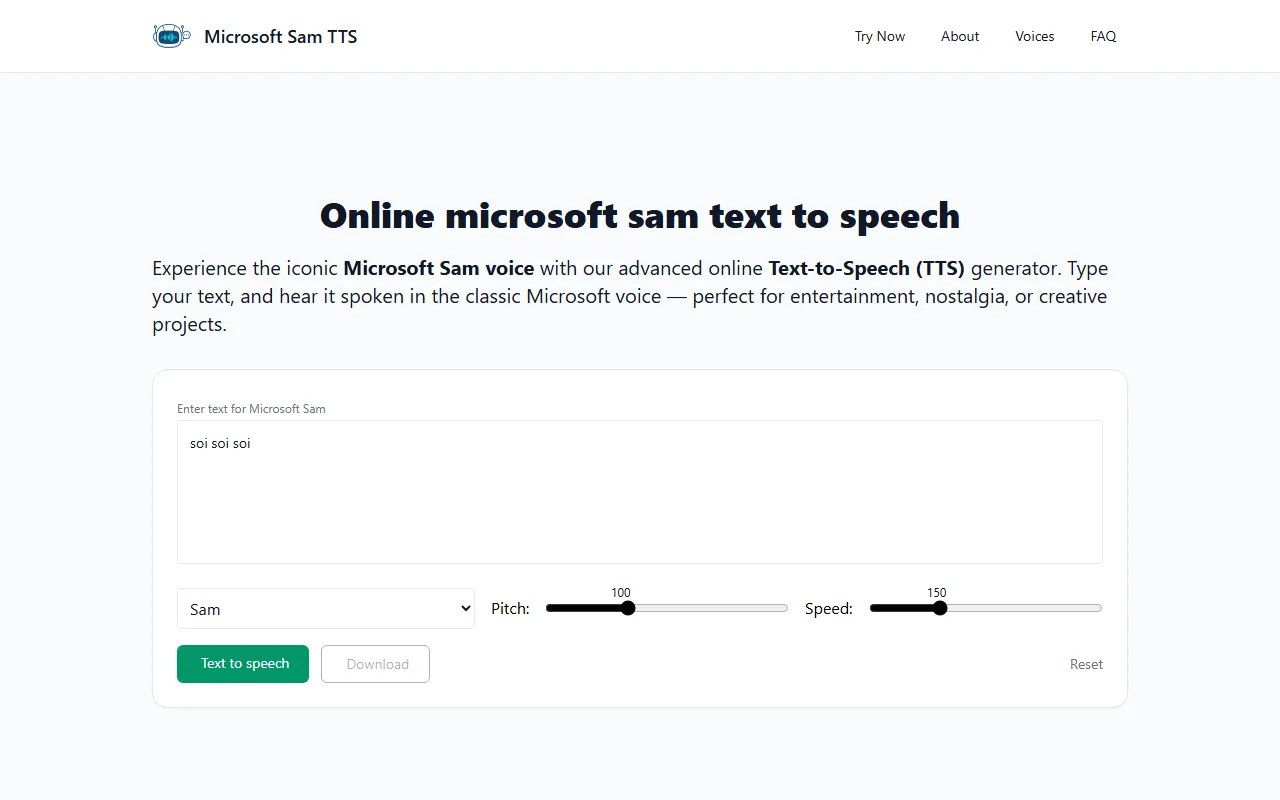
Task: Open the Microsoft Sam TTS home link
Action: pyautogui.click(x=280, y=37)
